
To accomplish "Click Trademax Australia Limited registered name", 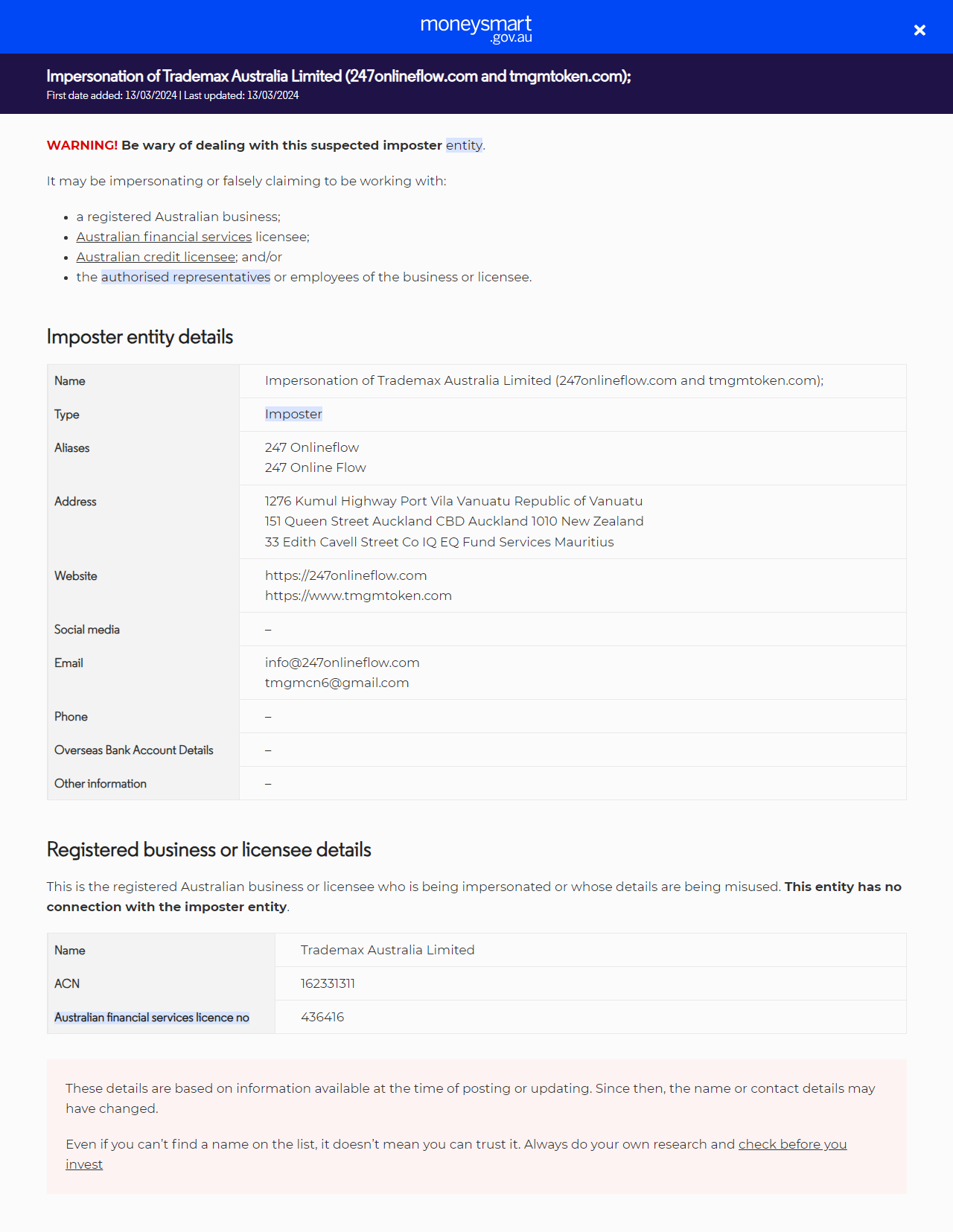I will 387,950.
